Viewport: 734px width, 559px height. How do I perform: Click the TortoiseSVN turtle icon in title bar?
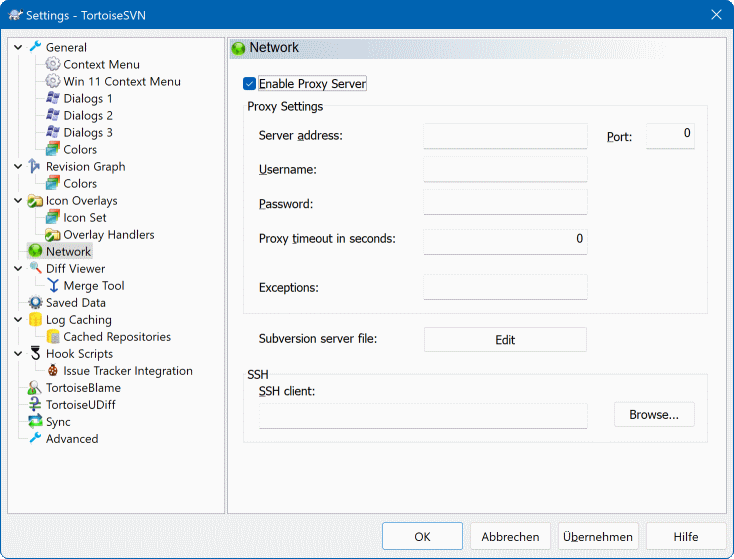[x=15, y=15]
